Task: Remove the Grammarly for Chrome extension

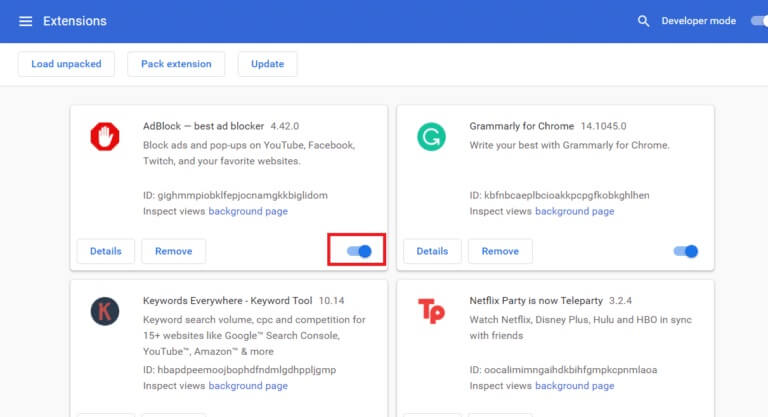Action: click(x=500, y=251)
